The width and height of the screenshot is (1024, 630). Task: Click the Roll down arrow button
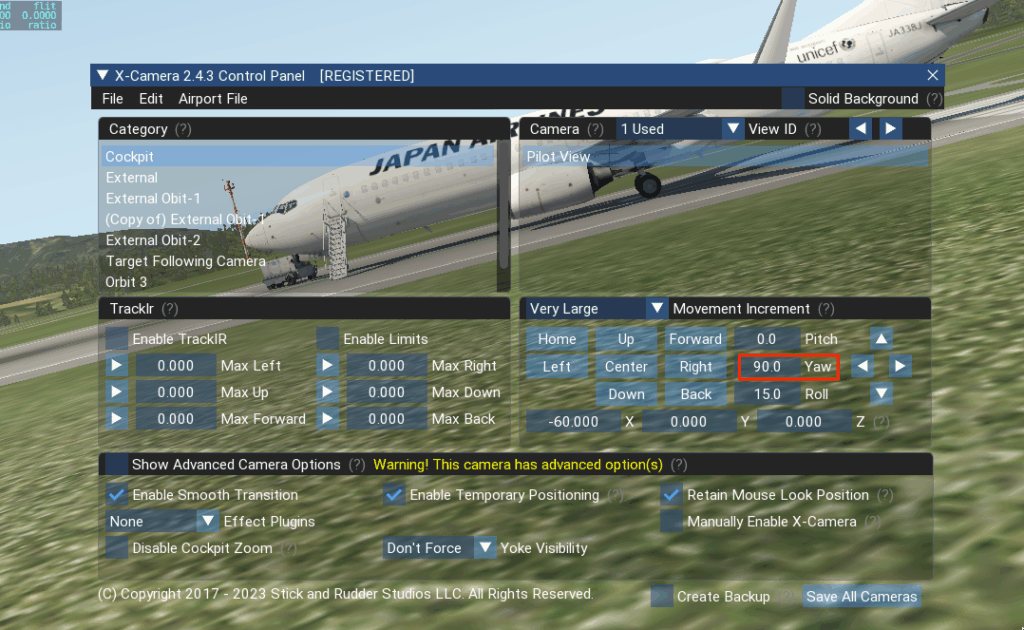coord(880,394)
